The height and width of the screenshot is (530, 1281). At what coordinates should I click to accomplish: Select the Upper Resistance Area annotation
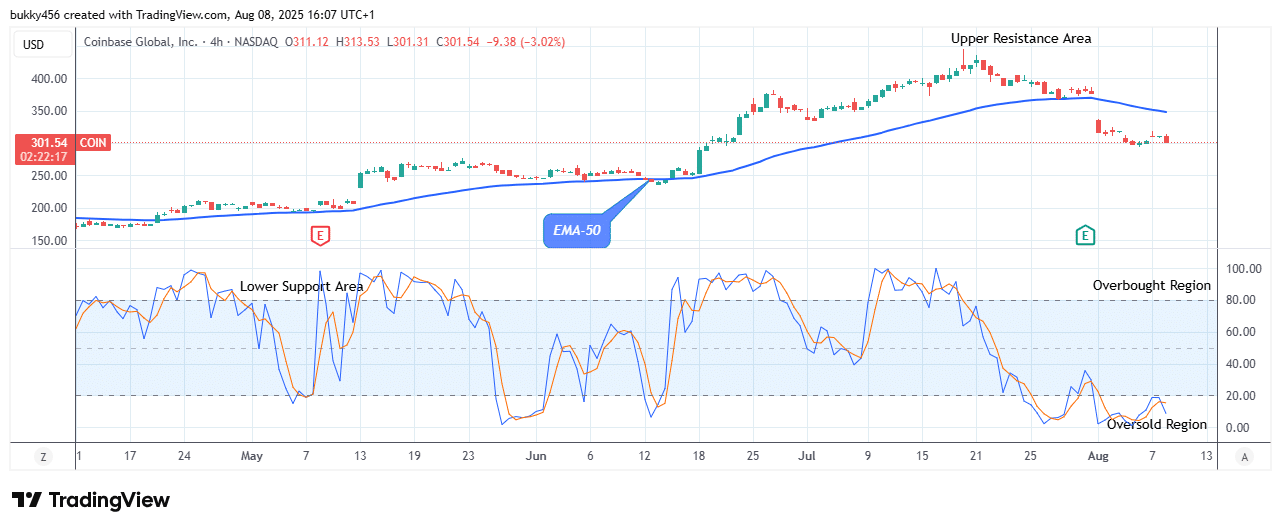point(1021,38)
